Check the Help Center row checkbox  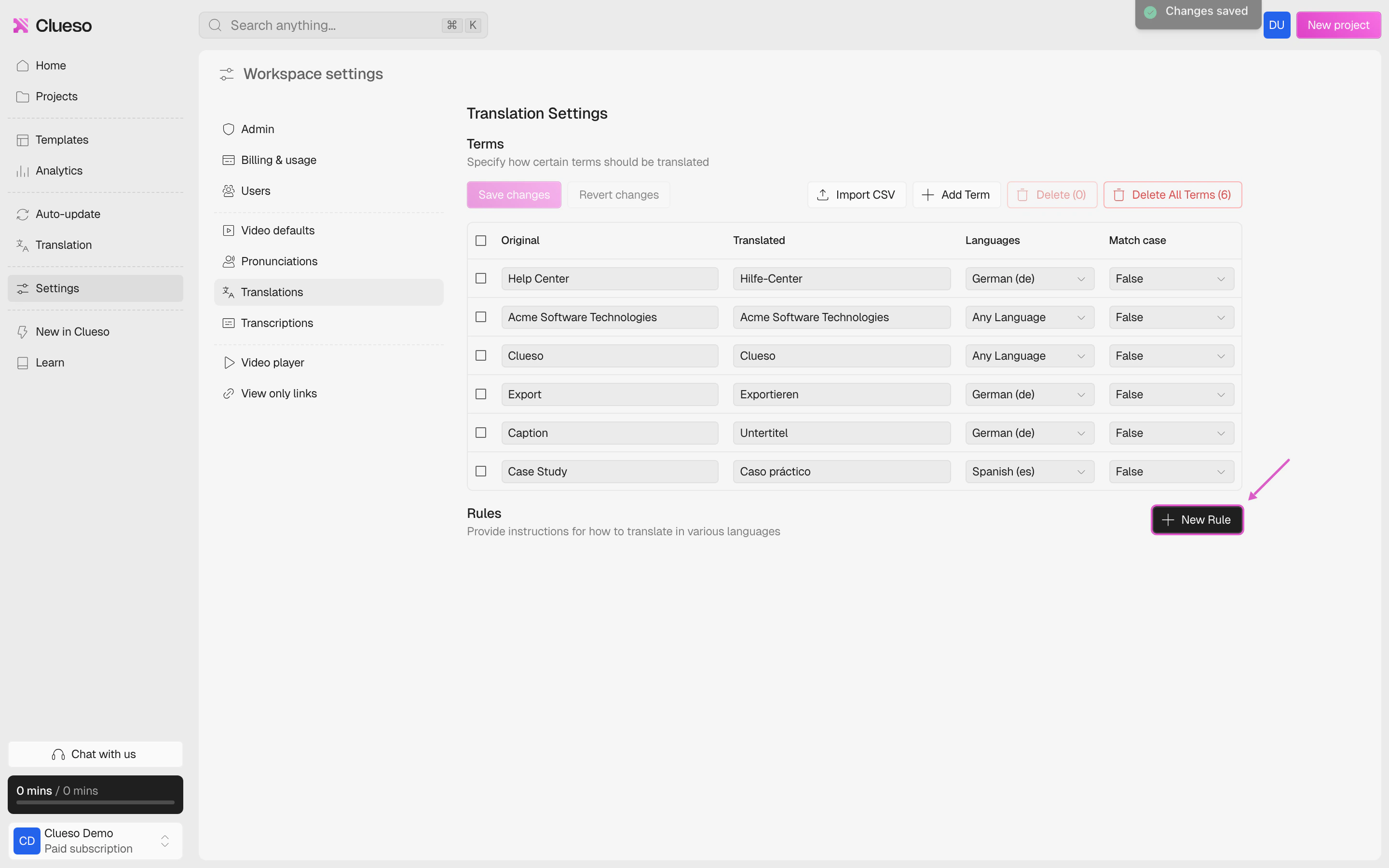[481, 278]
